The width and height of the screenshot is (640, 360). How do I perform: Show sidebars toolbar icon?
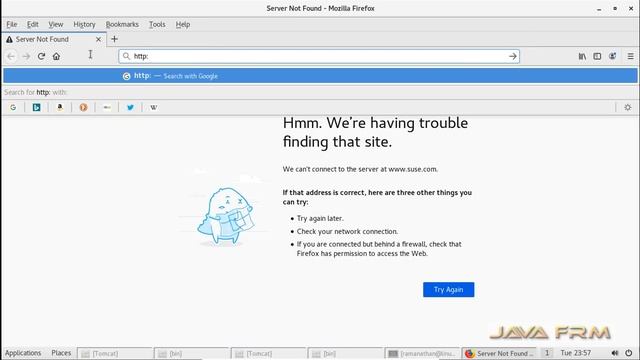point(597,56)
